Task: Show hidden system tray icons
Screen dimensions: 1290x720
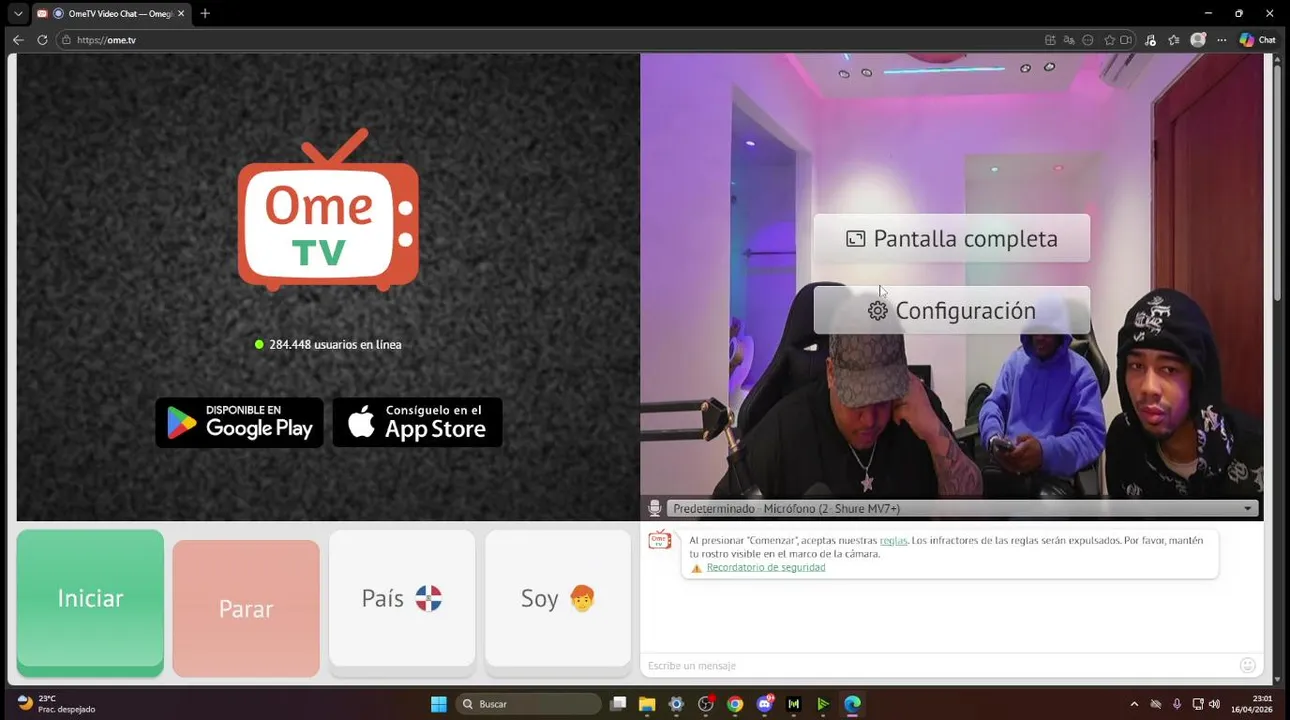Action: tap(1134, 704)
